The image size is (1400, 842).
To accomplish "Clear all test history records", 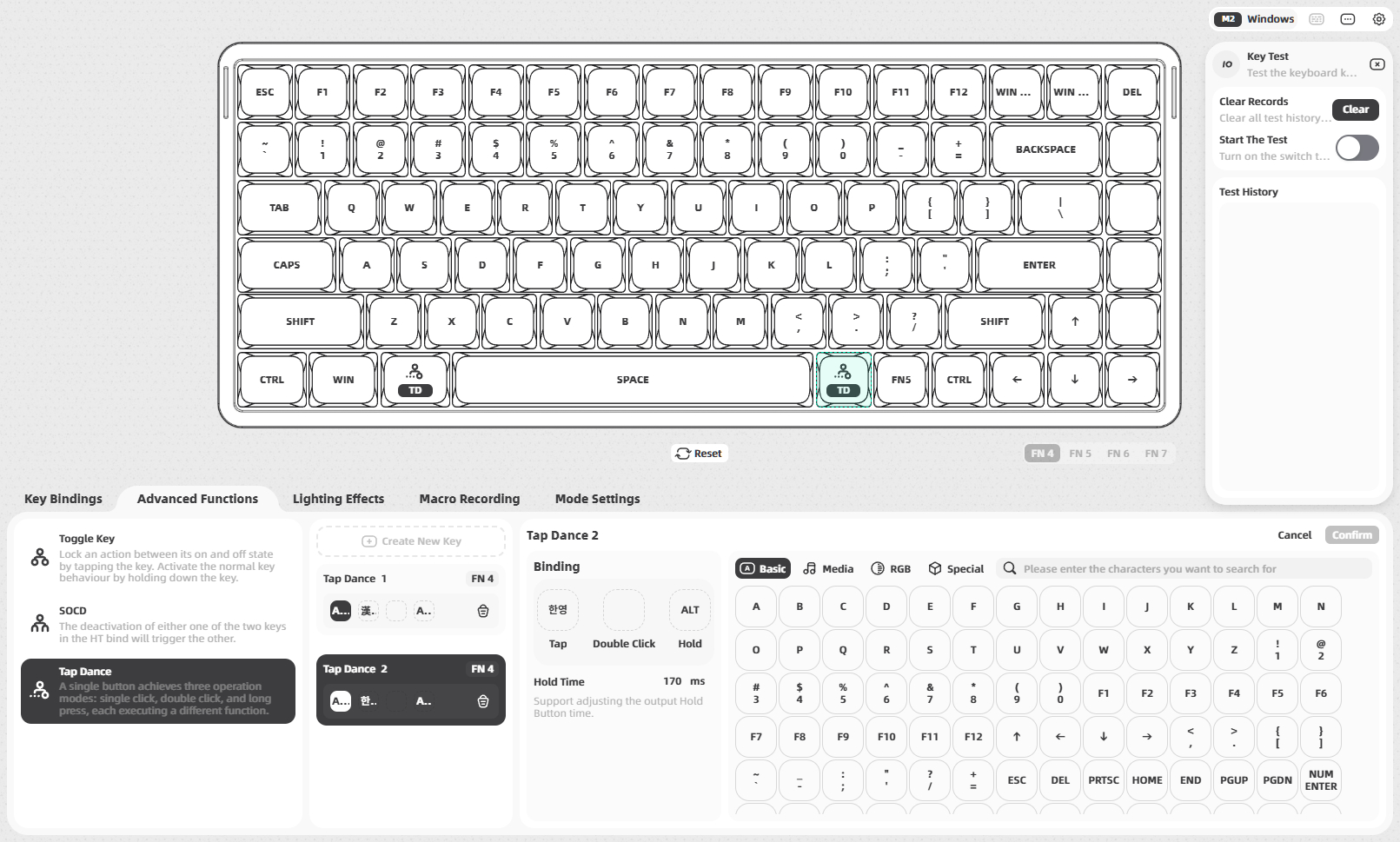I will 1355,109.
